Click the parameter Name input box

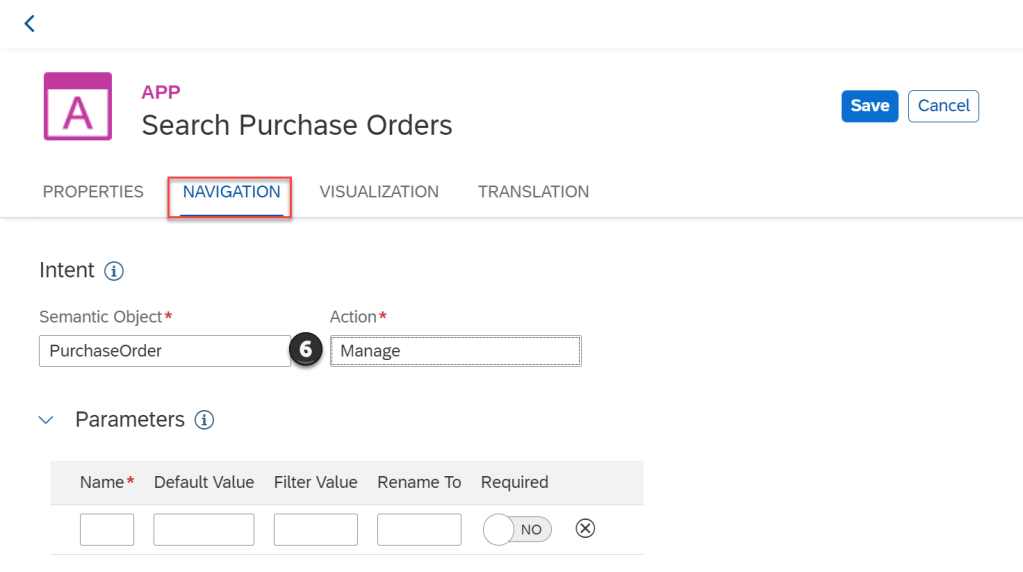(x=107, y=529)
